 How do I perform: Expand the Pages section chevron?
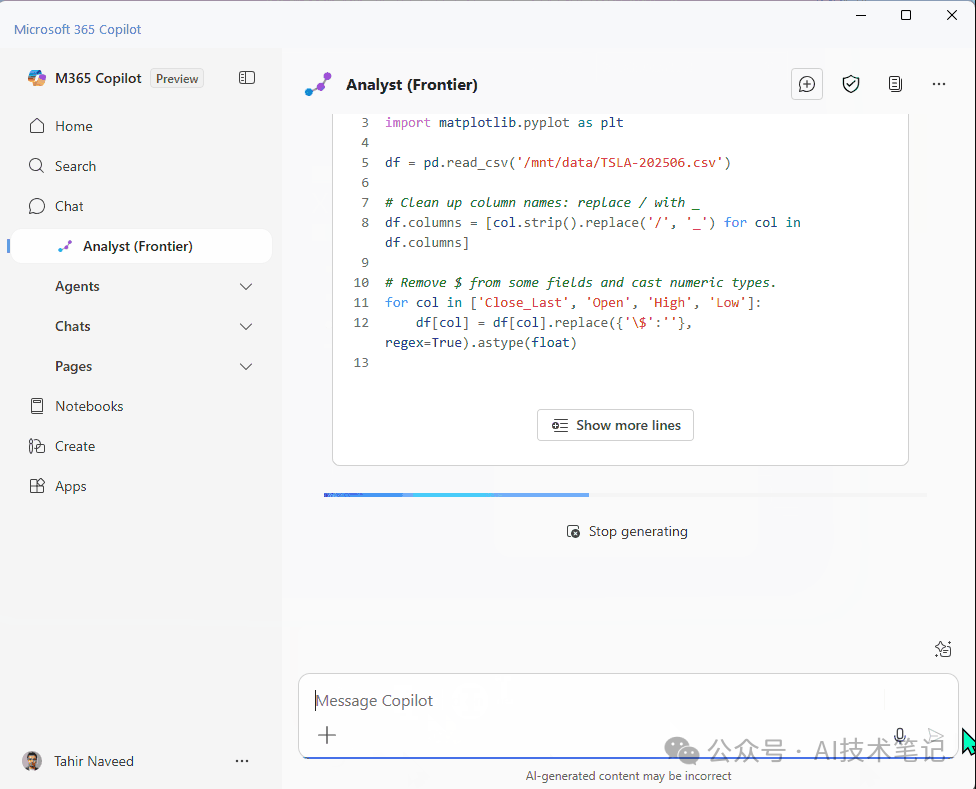(246, 366)
